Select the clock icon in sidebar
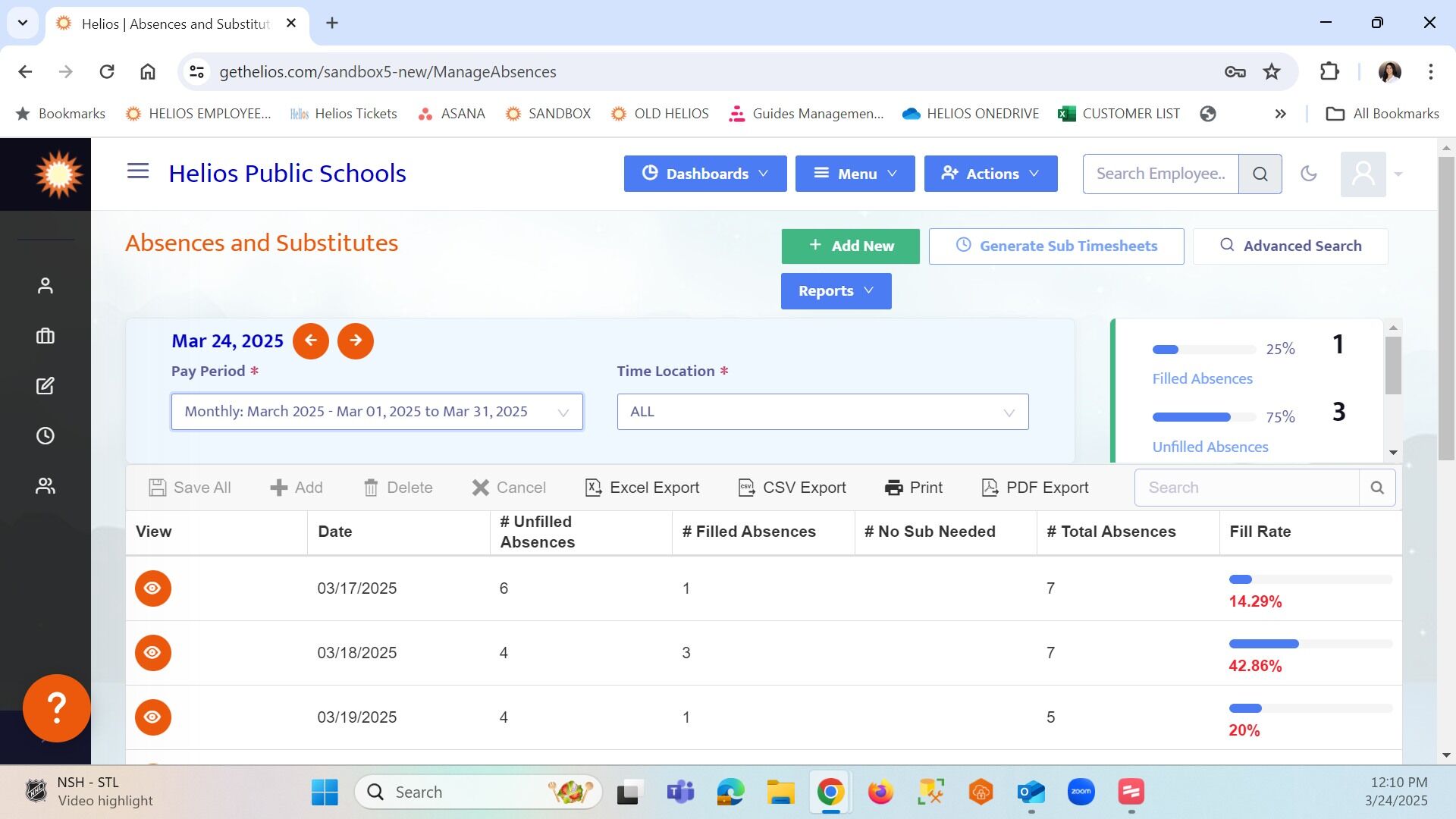The width and height of the screenshot is (1456, 819). tap(45, 436)
